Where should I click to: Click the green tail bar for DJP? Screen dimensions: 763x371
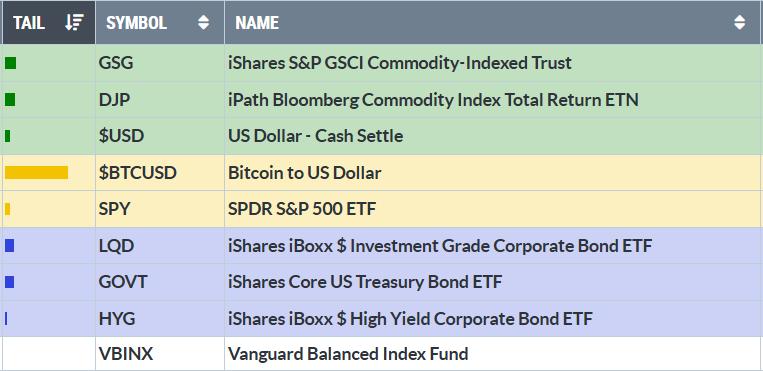coord(10,100)
